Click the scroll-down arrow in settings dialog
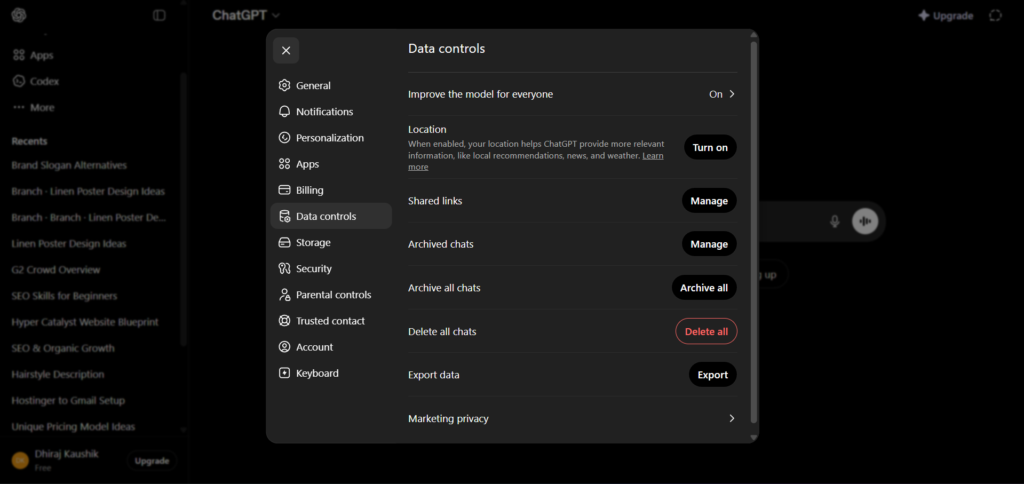This screenshot has height=484, width=1024. pos(754,436)
